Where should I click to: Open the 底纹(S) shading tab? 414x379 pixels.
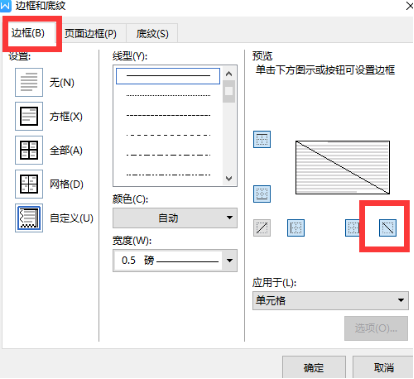tap(152, 34)
